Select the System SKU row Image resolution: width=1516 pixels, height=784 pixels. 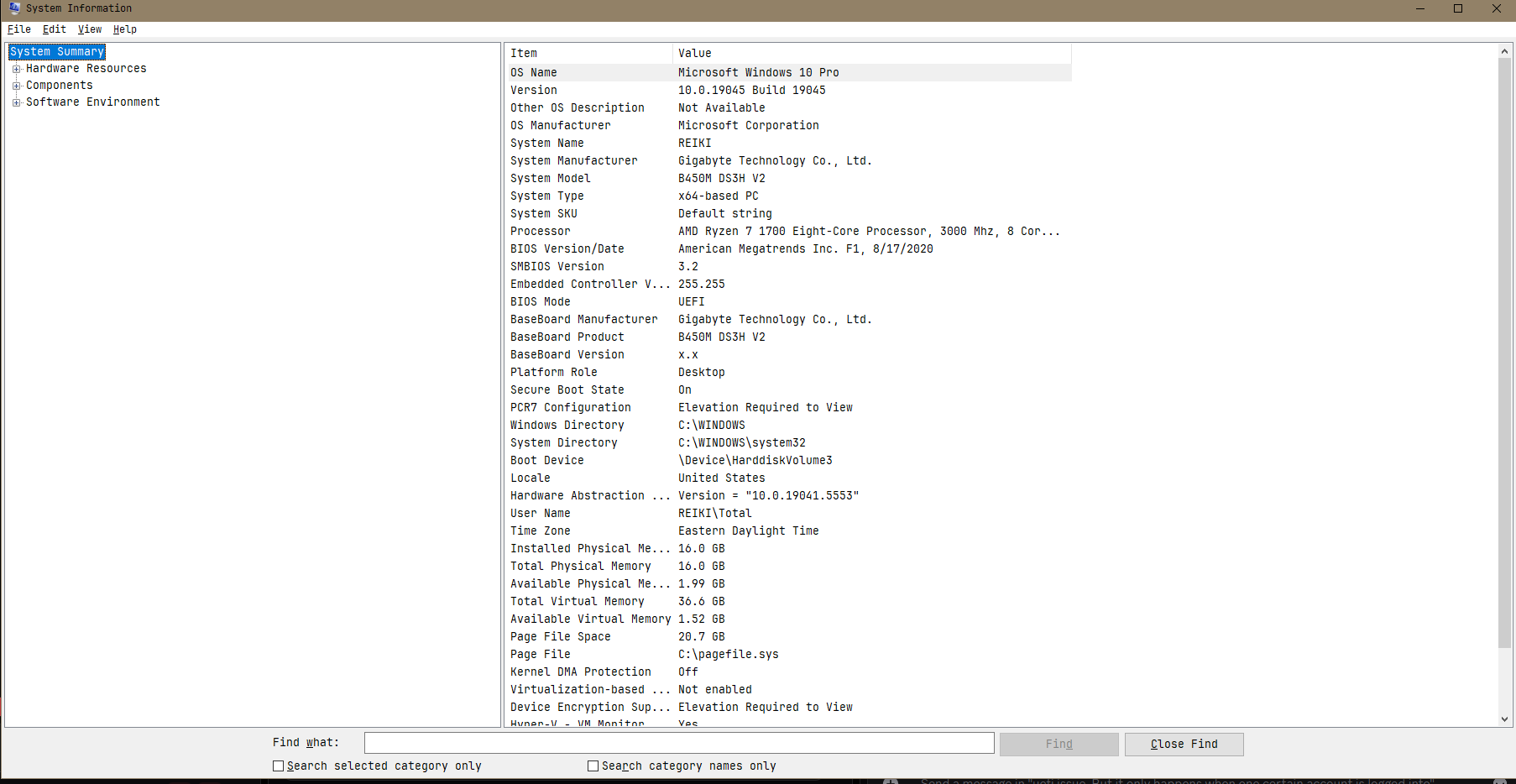(788, 214)
